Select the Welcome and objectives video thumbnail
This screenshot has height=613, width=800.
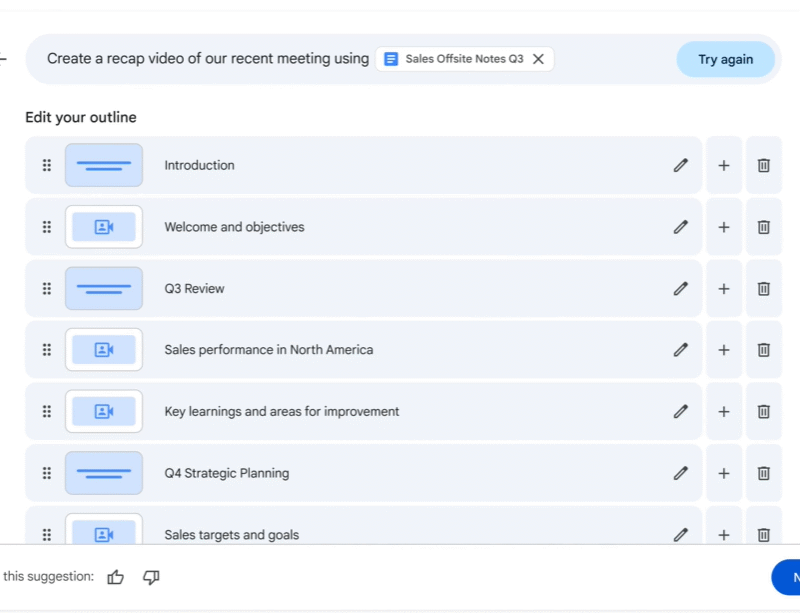[x=104, y=227]
